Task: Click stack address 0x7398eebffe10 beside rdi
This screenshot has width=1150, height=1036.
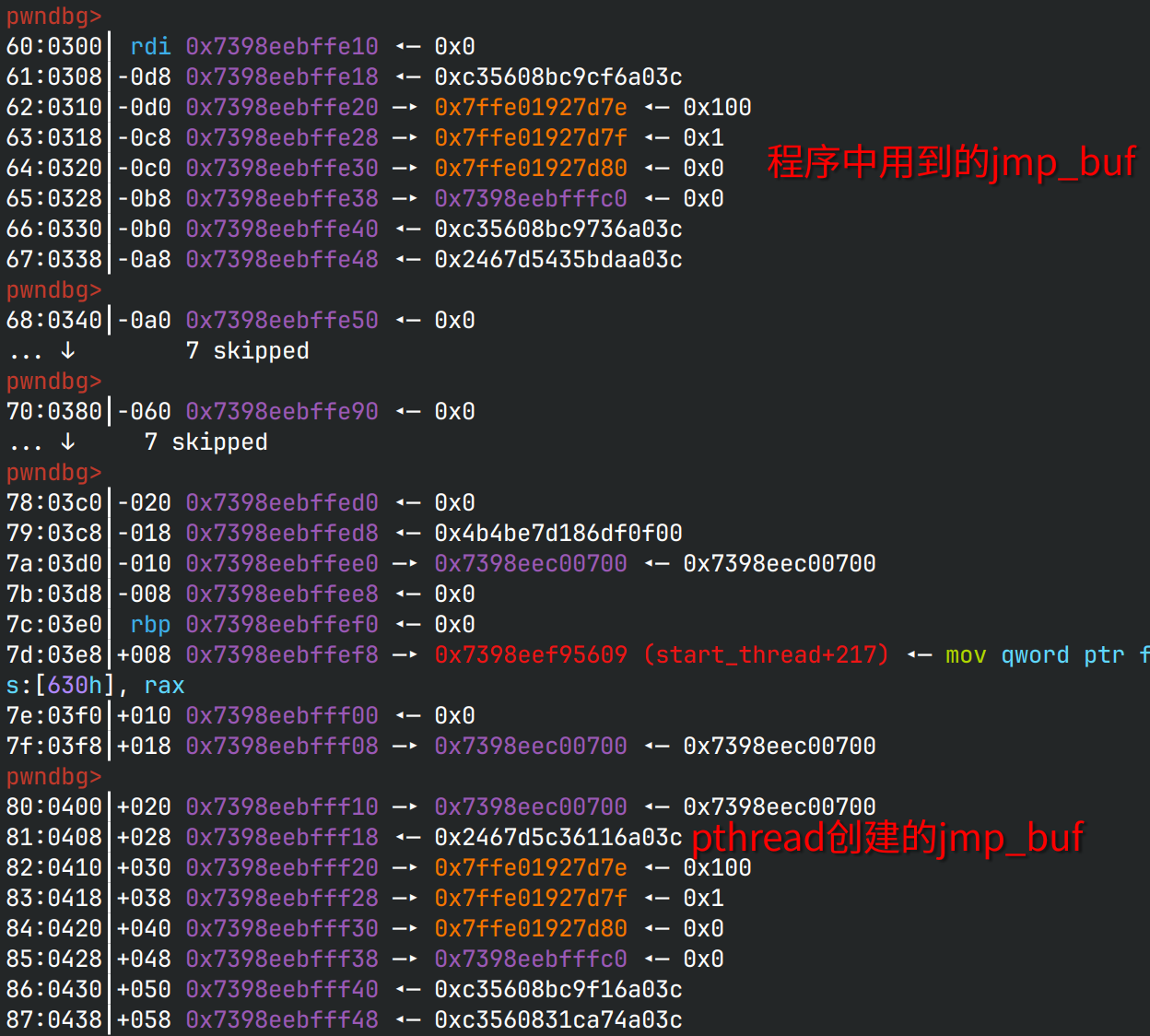Action: click(282, 46)
